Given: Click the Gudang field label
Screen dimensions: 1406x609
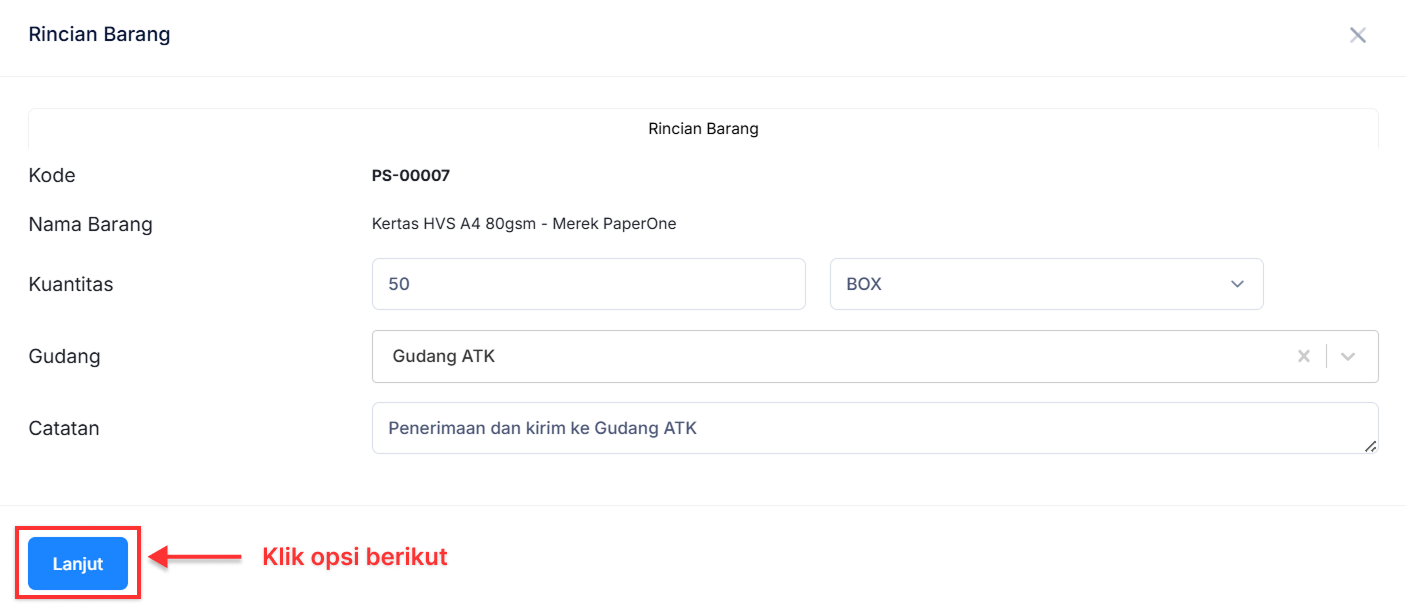Looking at the screenshot, I should coord(65,356).
